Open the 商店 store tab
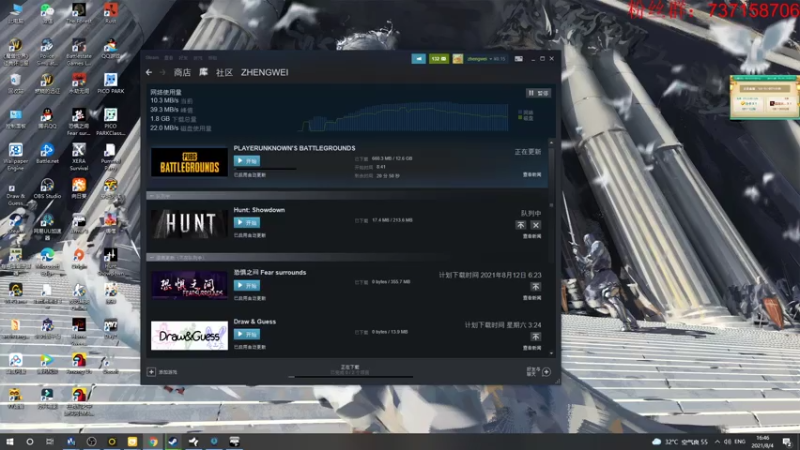The image size is (800, 450). (182, 72)
